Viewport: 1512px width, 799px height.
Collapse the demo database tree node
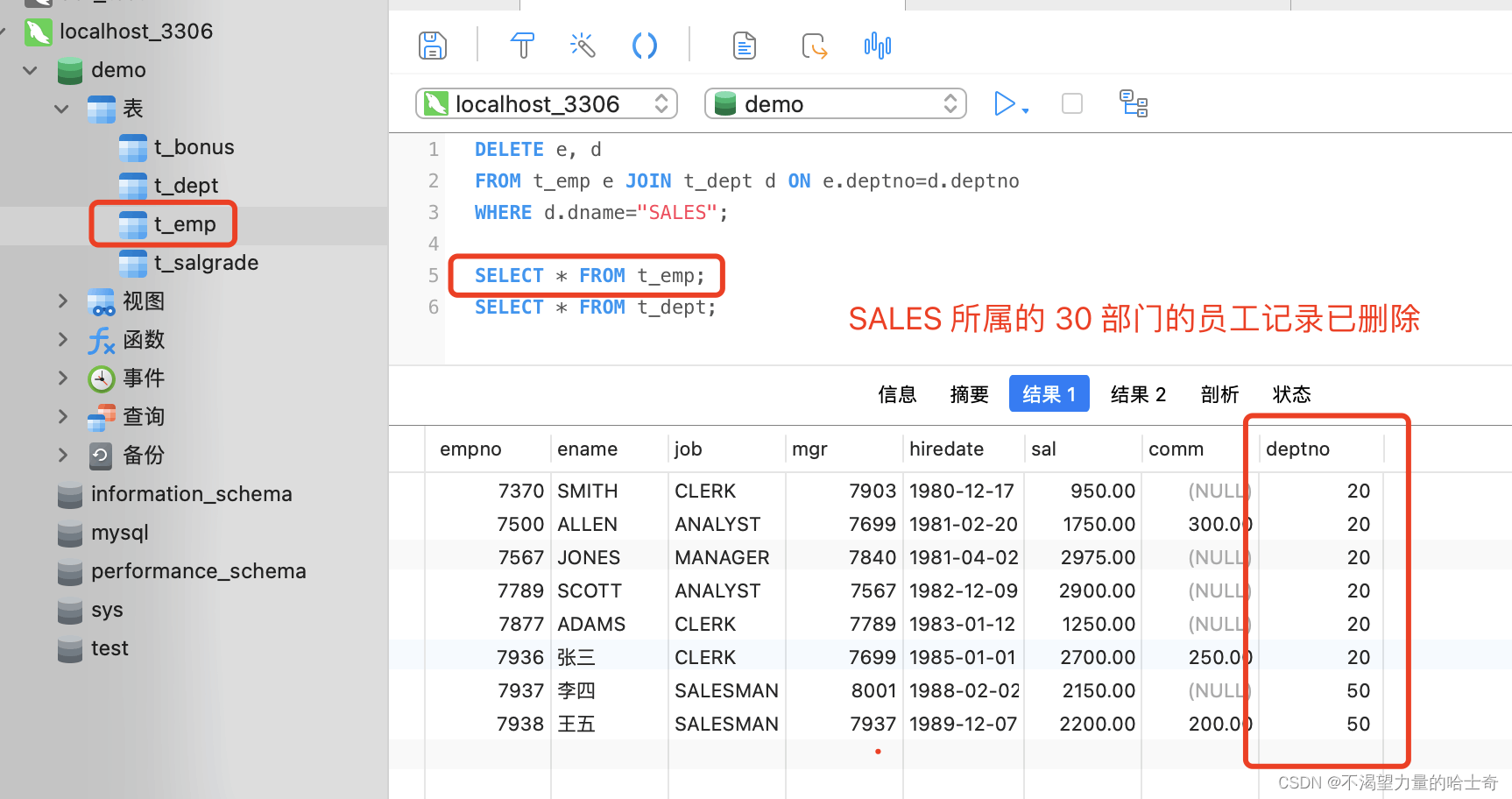point(31,70)
